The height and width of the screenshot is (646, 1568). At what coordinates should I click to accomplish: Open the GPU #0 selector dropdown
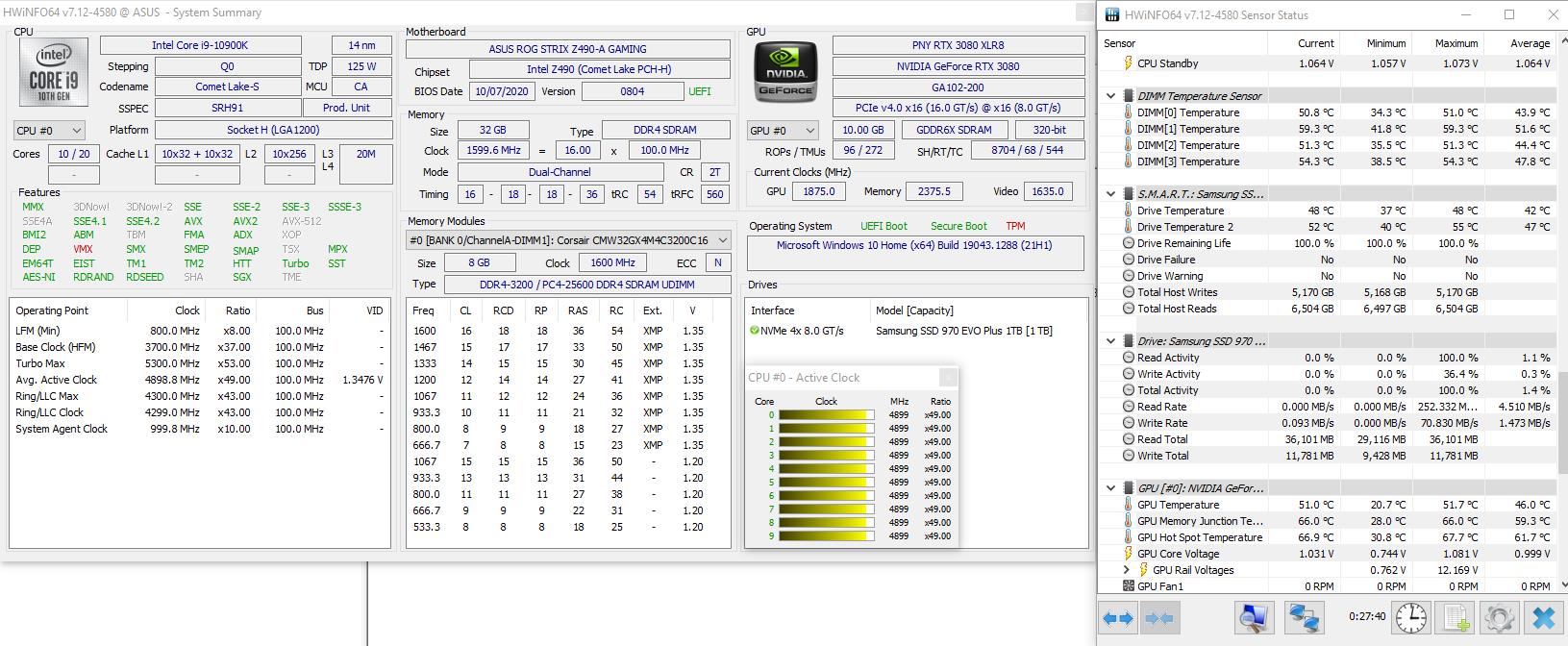pyautogui.click(x=783, y=131)
